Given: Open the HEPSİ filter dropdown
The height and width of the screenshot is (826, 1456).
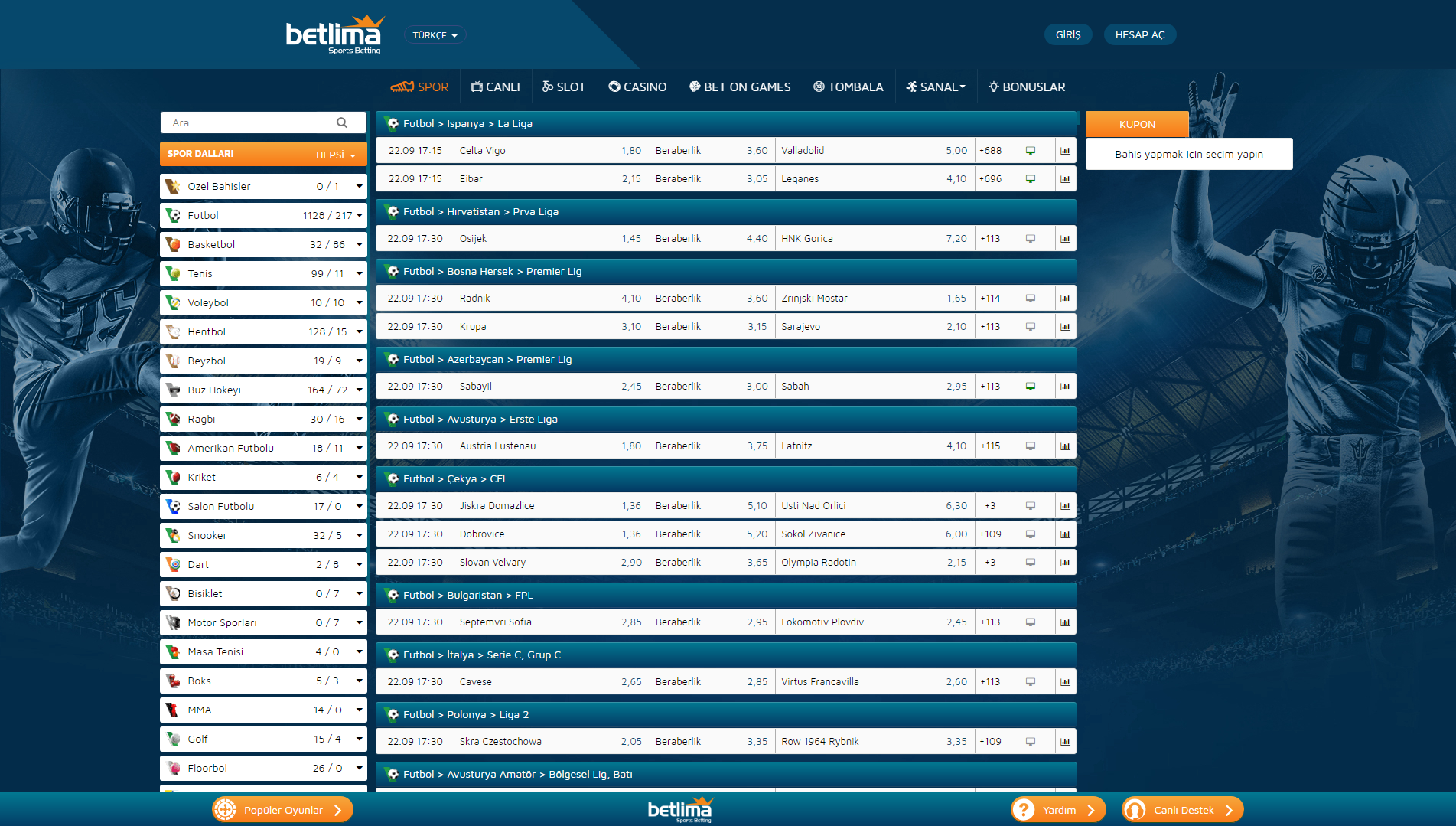Looking at the screenshot, I should (x=336, y=155).
